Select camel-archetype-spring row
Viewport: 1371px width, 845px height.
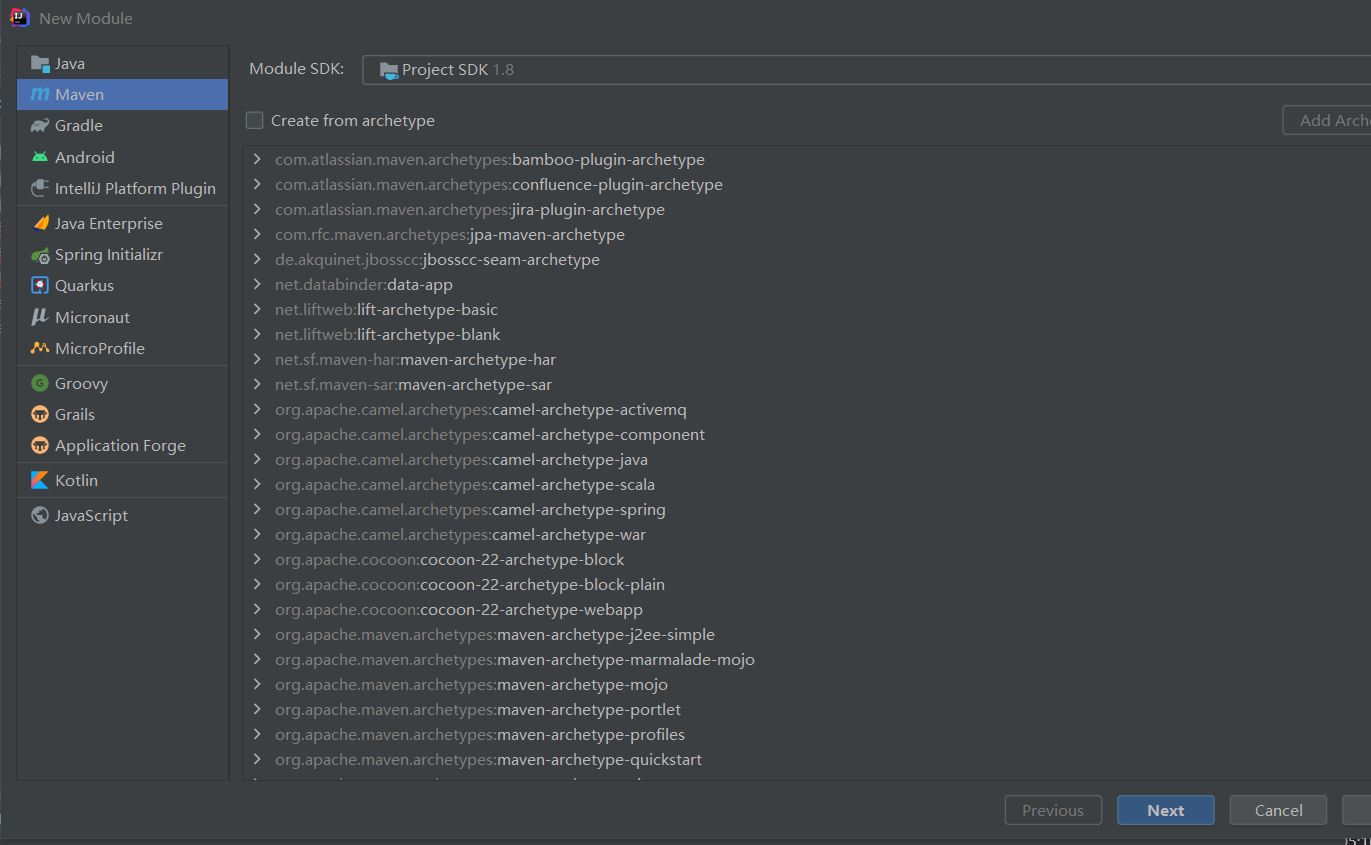pos(807,509)
